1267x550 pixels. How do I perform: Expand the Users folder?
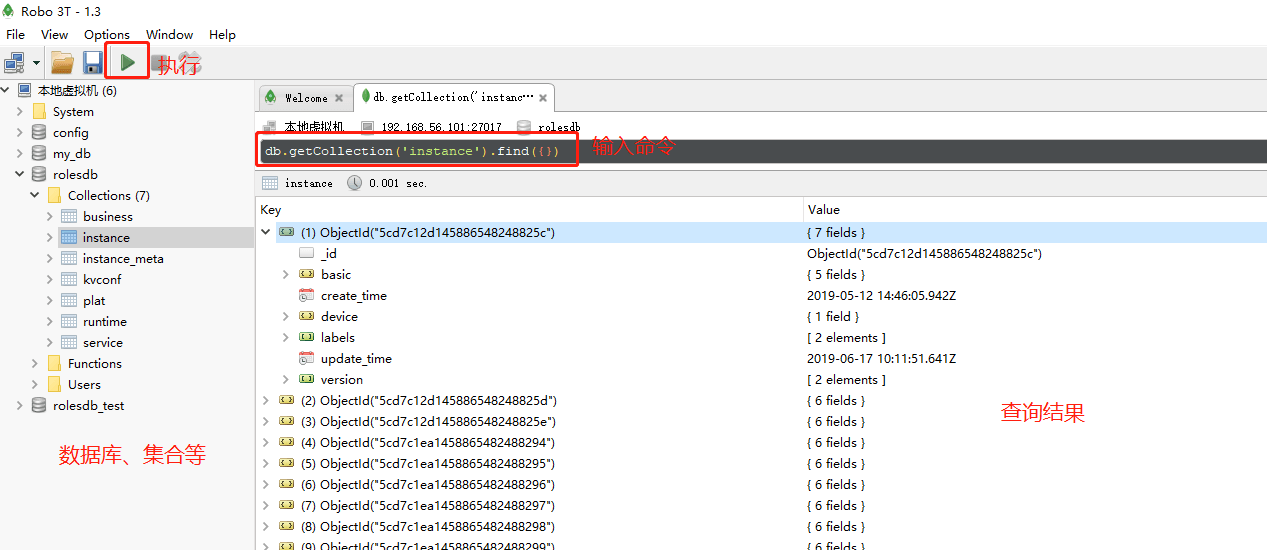tap(35, 384)
